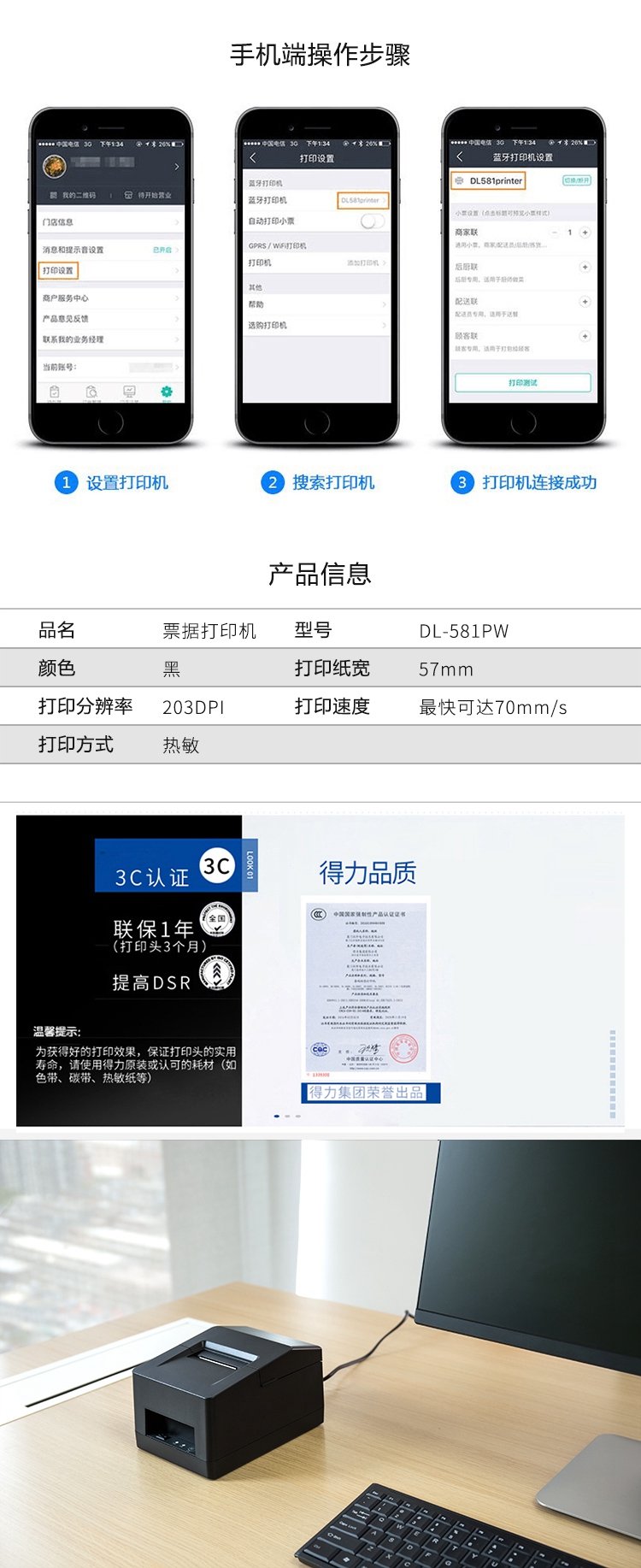641x1568 pixels.
Task: Tap plus icon beside 配送联
Action: pos(585,302)
